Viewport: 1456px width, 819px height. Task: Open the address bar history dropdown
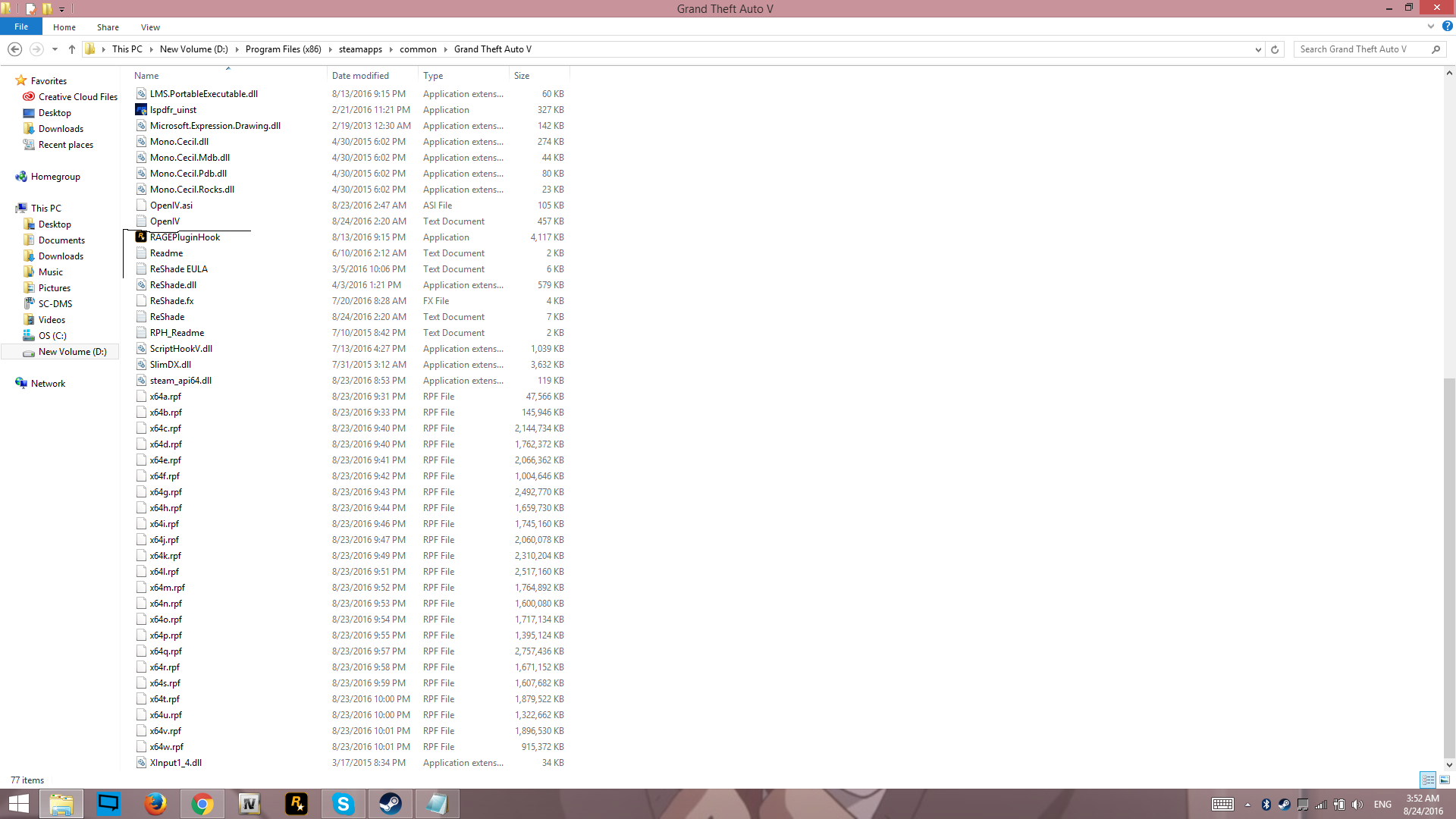point(1258,49)
